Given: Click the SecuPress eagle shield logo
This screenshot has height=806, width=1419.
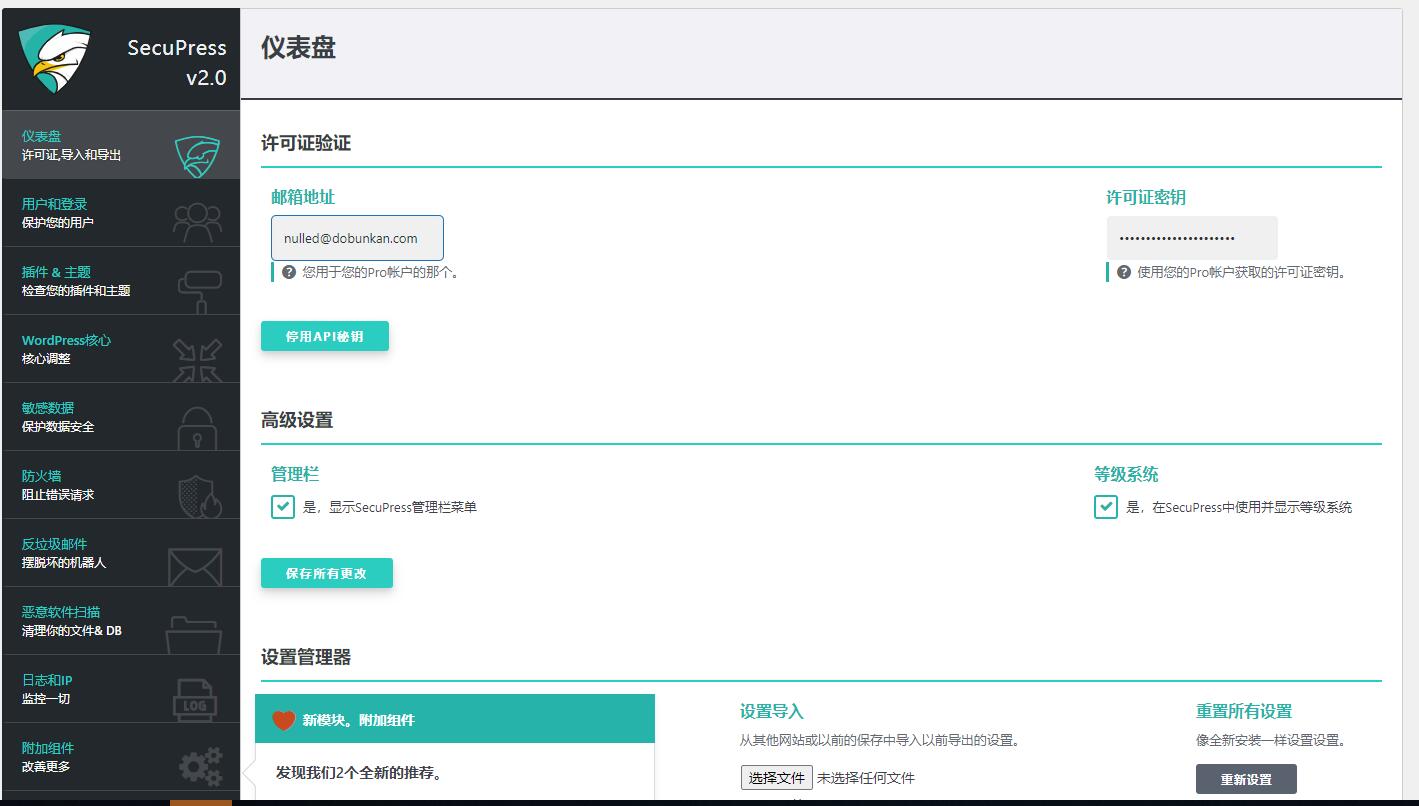Looking at the screenshot, I should pyautogui.click(x=56, y=58).
